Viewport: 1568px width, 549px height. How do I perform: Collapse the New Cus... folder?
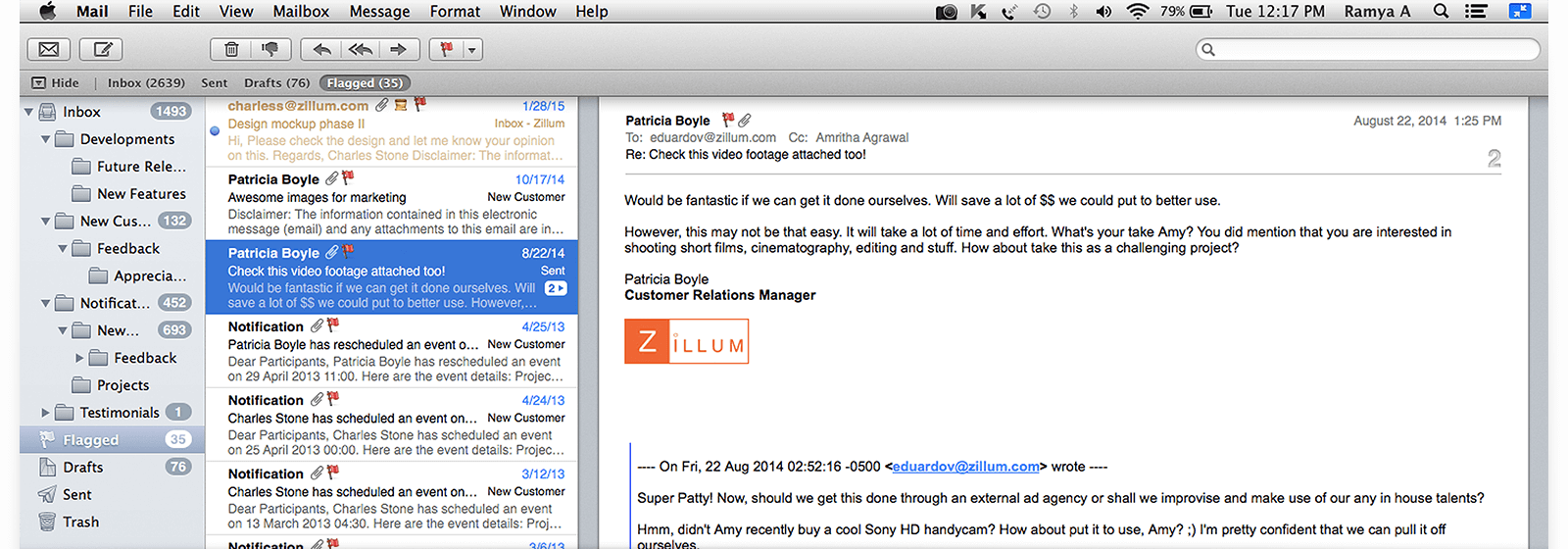[45, 222]
